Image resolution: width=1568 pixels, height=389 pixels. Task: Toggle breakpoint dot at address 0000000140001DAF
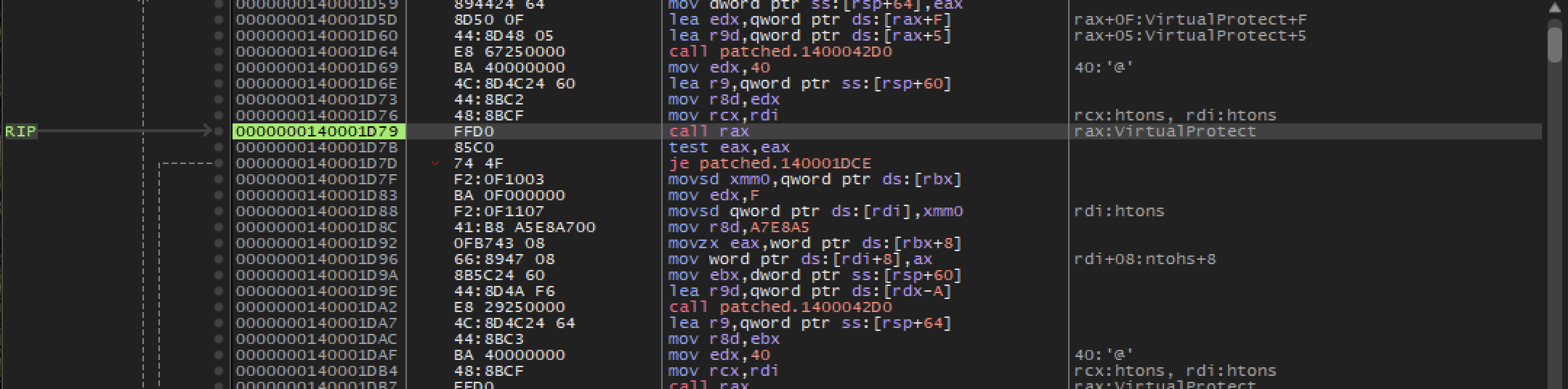219,355
